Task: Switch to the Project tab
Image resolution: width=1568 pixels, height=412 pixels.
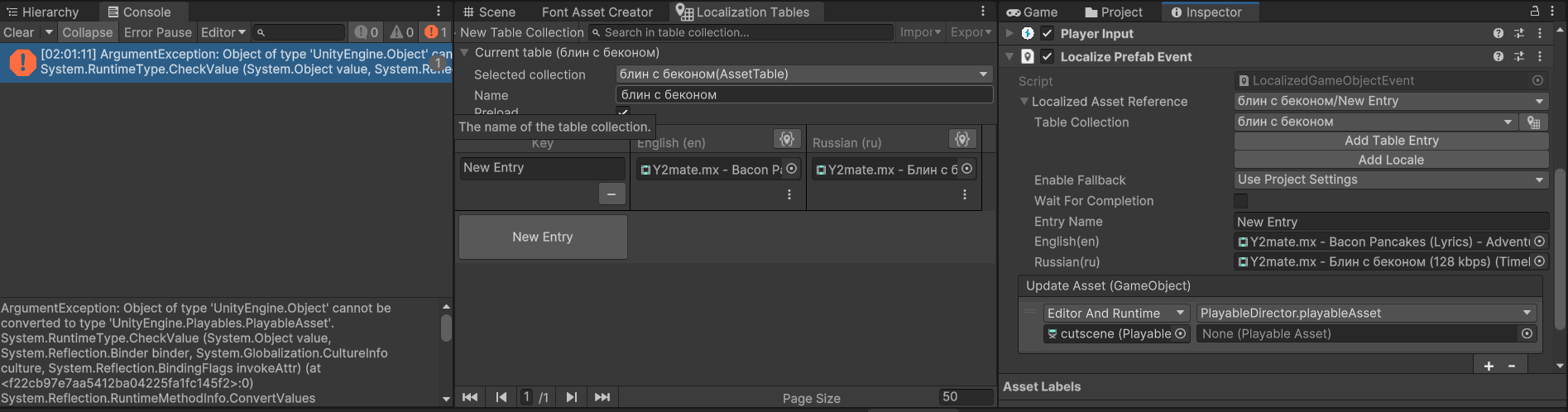Action: [1113, 12]
